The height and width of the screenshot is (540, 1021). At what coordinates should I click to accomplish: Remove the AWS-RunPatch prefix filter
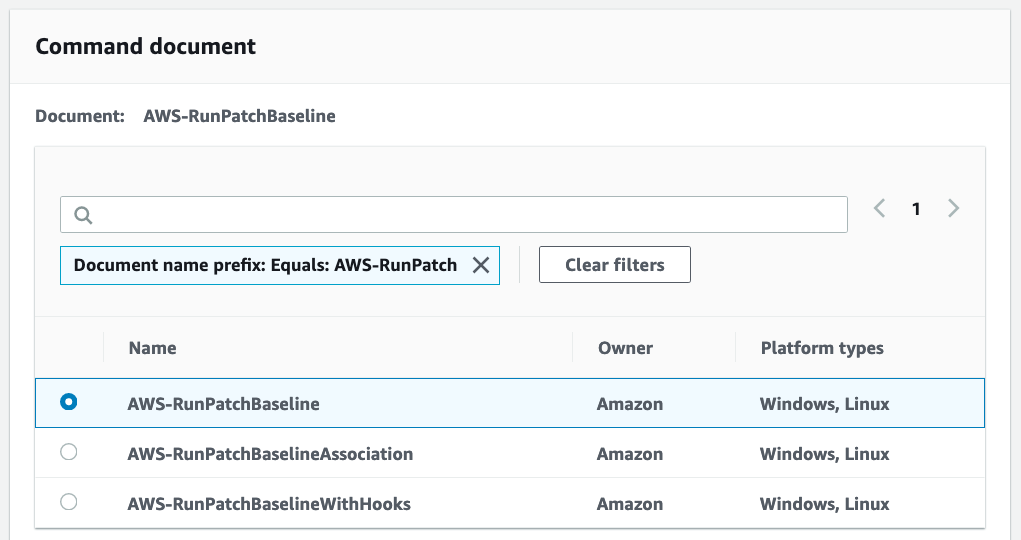(481, 265)
